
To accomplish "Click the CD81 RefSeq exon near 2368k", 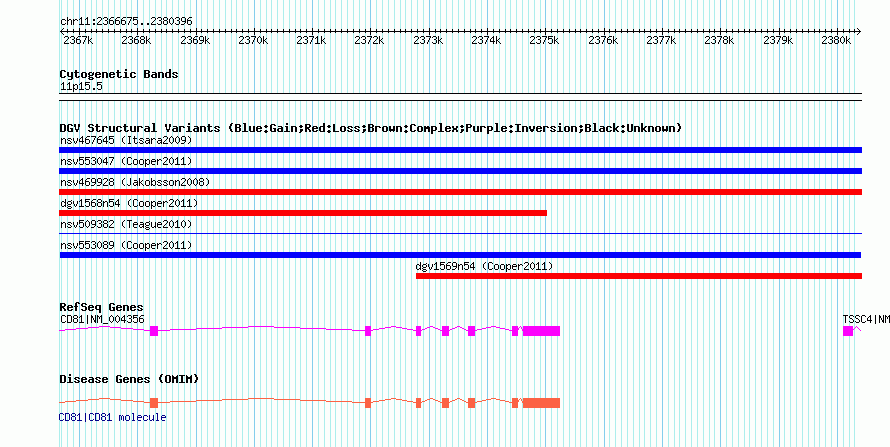I will coord(154,331).
